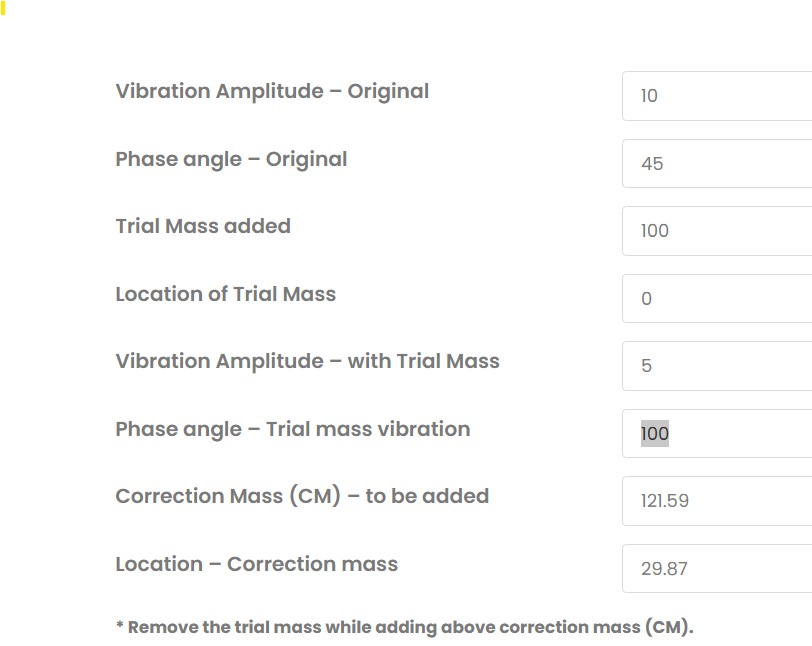The height and width of the screenshot is (646, 812).
Task: Click "(CM)." at the end of the footnote
Action: point(668,628)
